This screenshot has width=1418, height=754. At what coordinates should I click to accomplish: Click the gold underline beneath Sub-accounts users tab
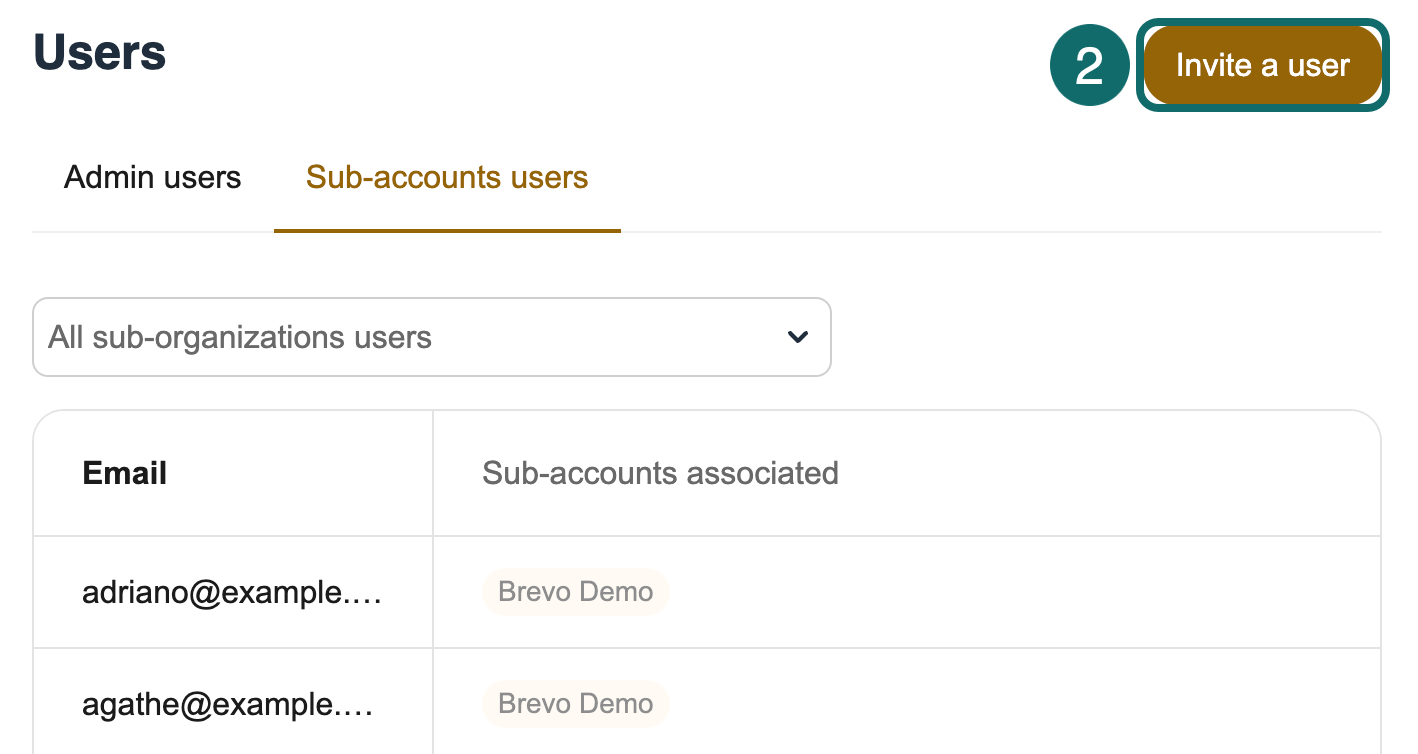pyautogui.click(x=446, y=230)
